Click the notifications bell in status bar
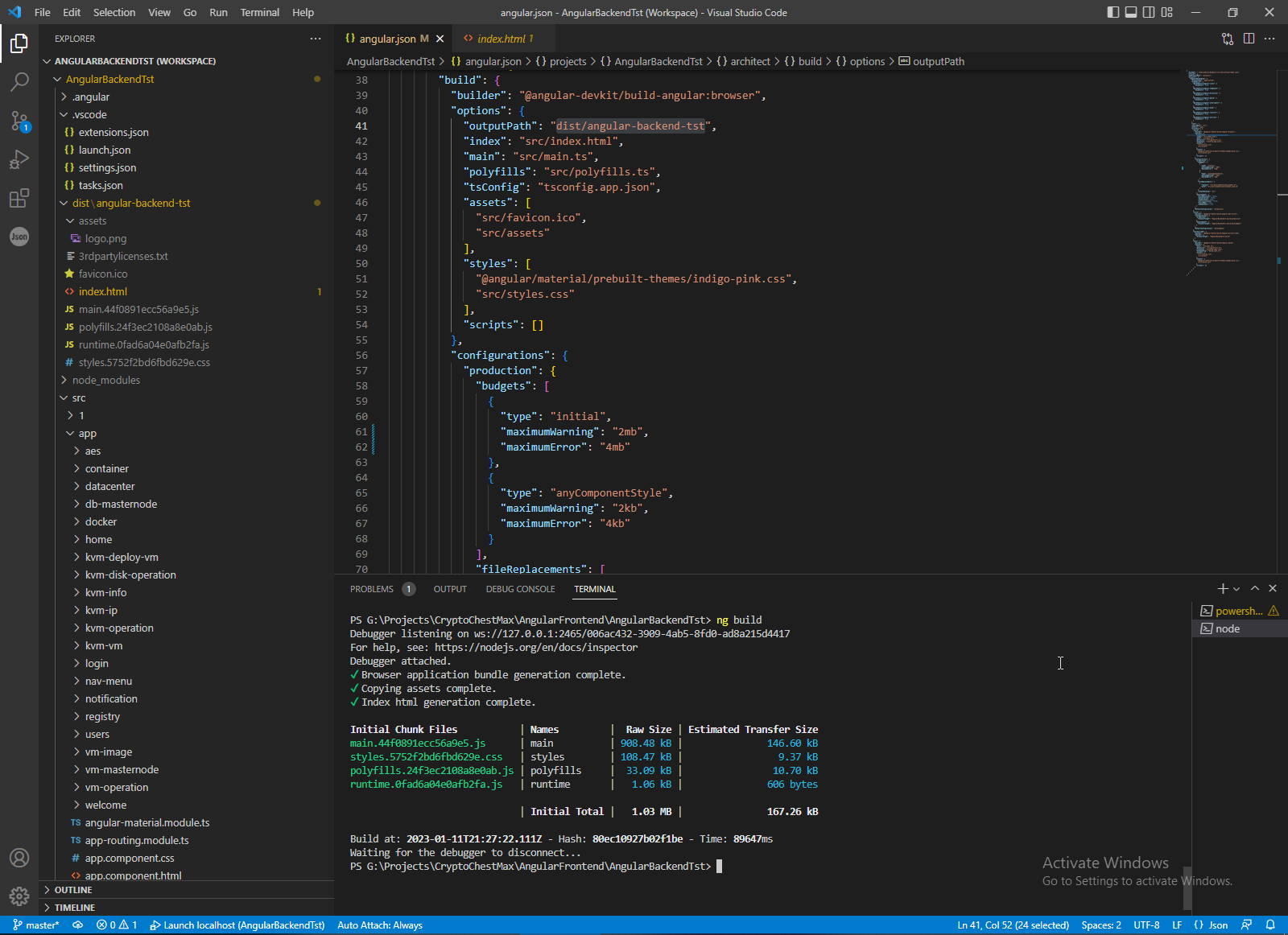Screen dimensions: 1288x935 coord(1270,925)
